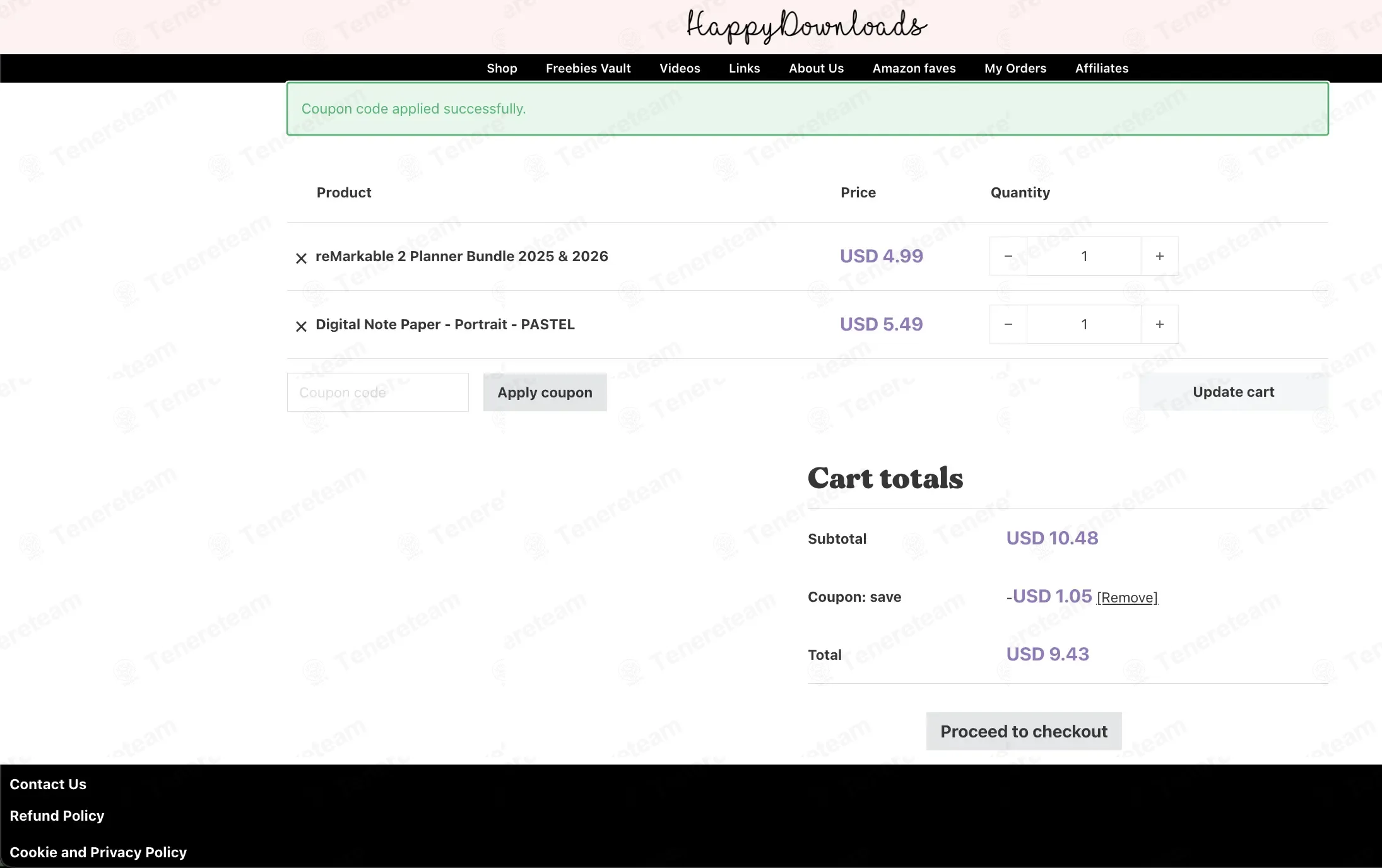Click the subtotal value USD 10.48

tap(1052, 538)
